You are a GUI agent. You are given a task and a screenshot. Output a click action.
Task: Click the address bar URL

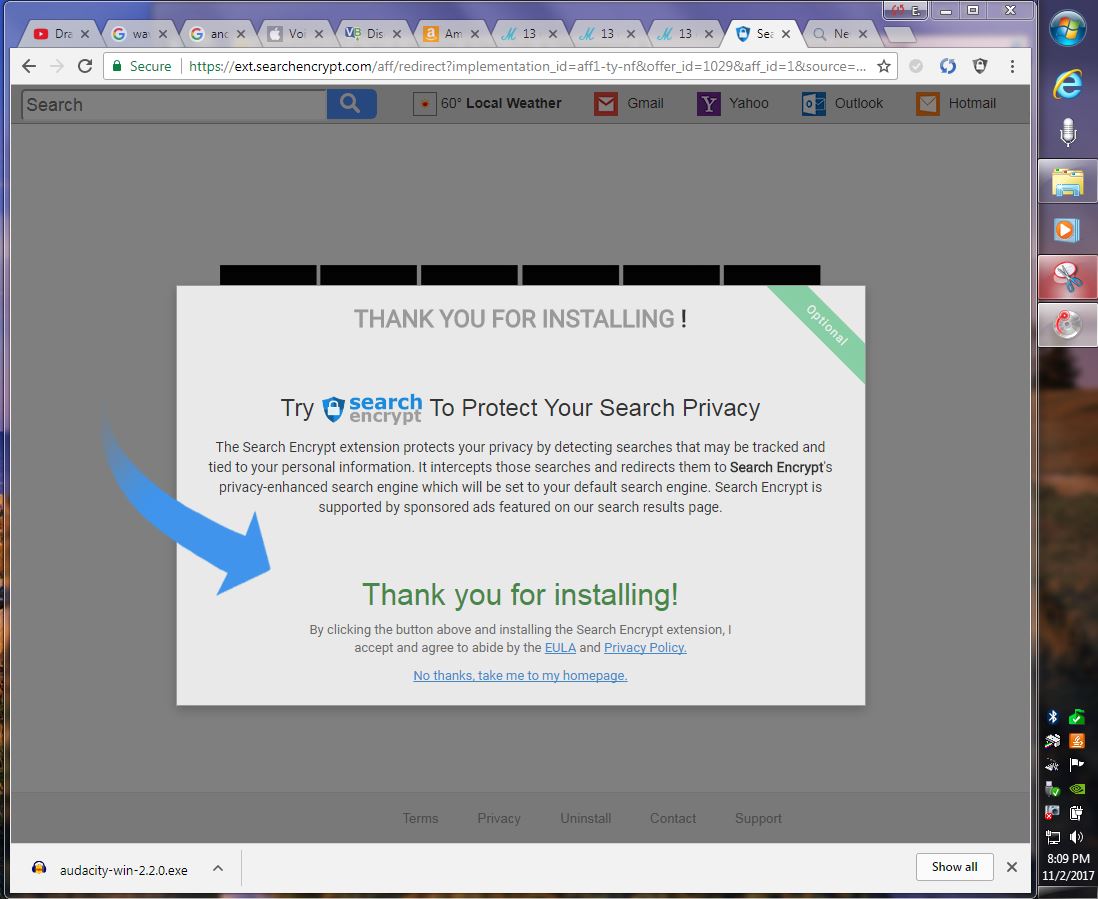click(527, 66)
